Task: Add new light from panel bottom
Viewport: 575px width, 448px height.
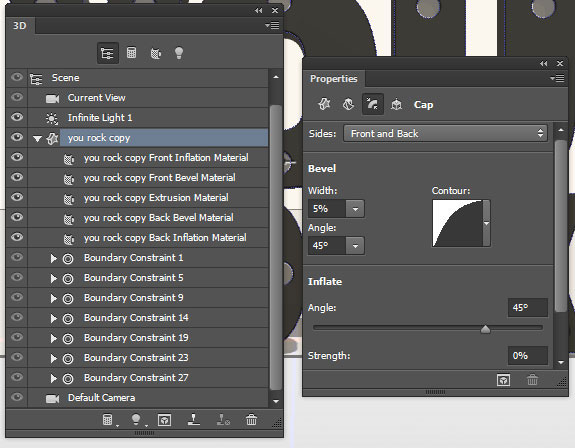Action: (x=136, y=420)
